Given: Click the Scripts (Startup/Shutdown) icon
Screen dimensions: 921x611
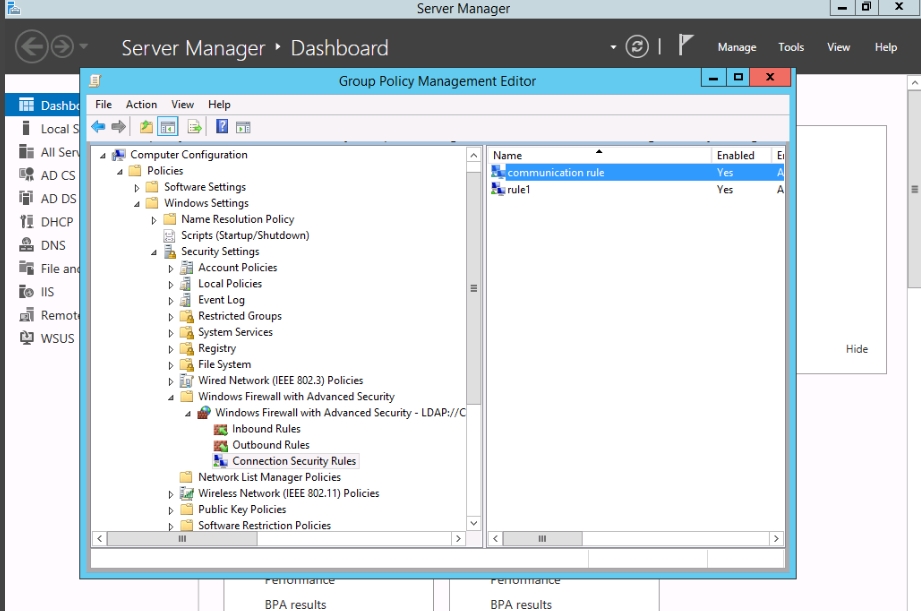Looking at the screenshot, I should pyautogui.click(x=169, y=236).
